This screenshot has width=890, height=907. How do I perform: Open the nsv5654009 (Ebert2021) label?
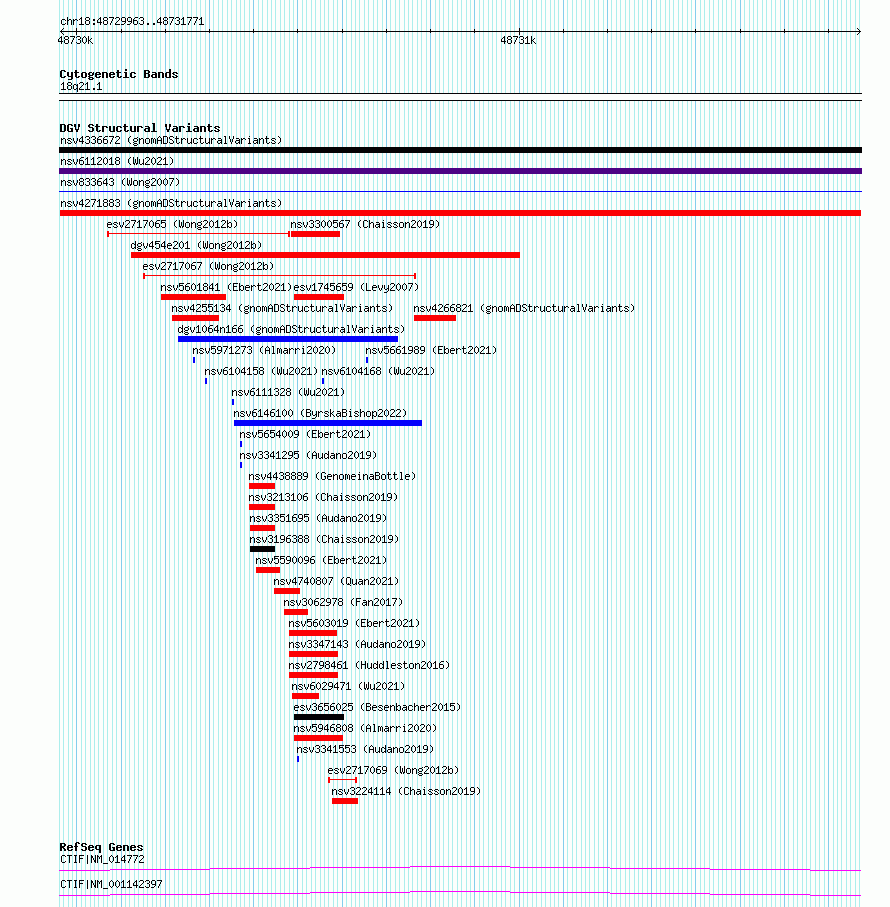(305, 434)
